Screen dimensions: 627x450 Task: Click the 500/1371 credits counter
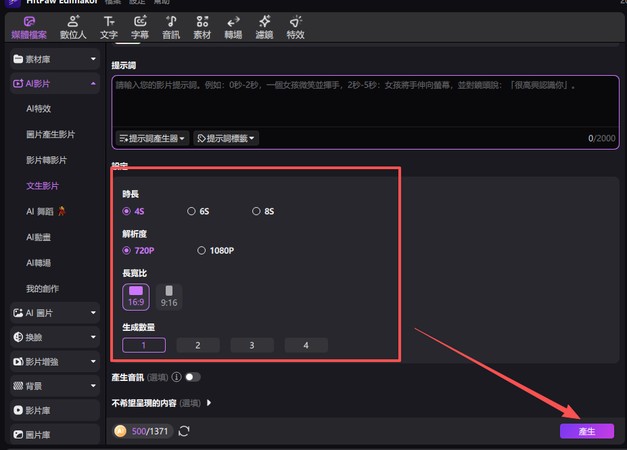150,431
